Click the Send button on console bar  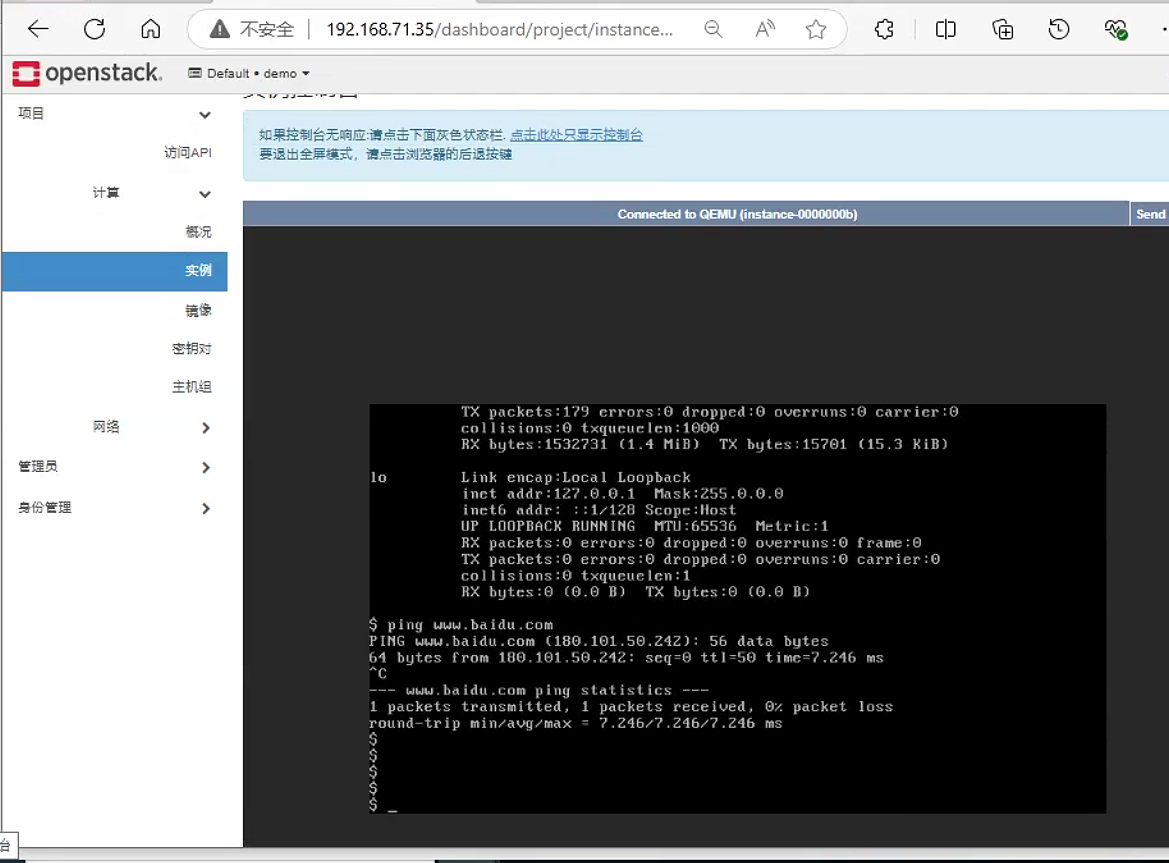[1150, 214]
